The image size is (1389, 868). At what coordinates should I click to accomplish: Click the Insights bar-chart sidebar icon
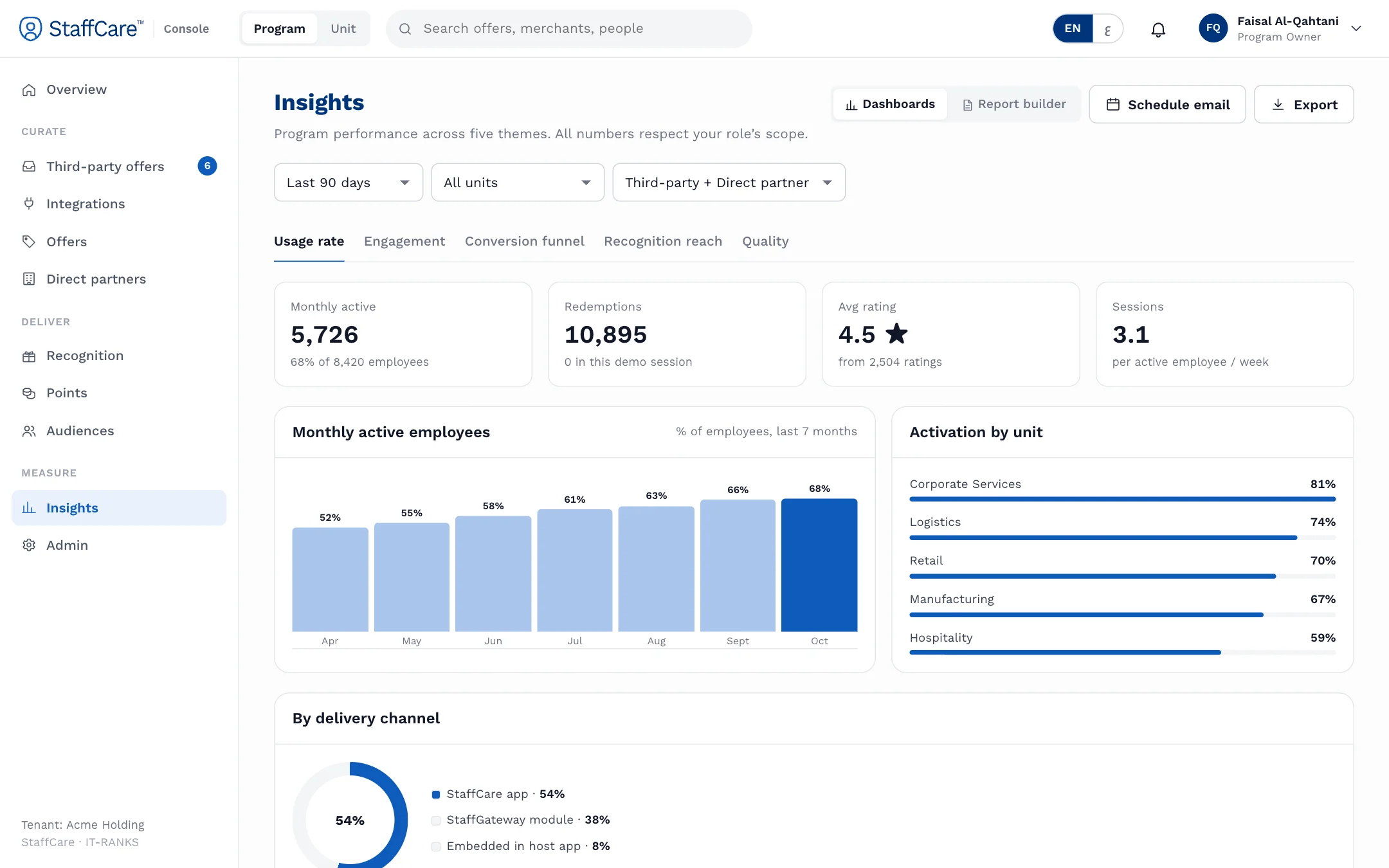tap(29, 508)
